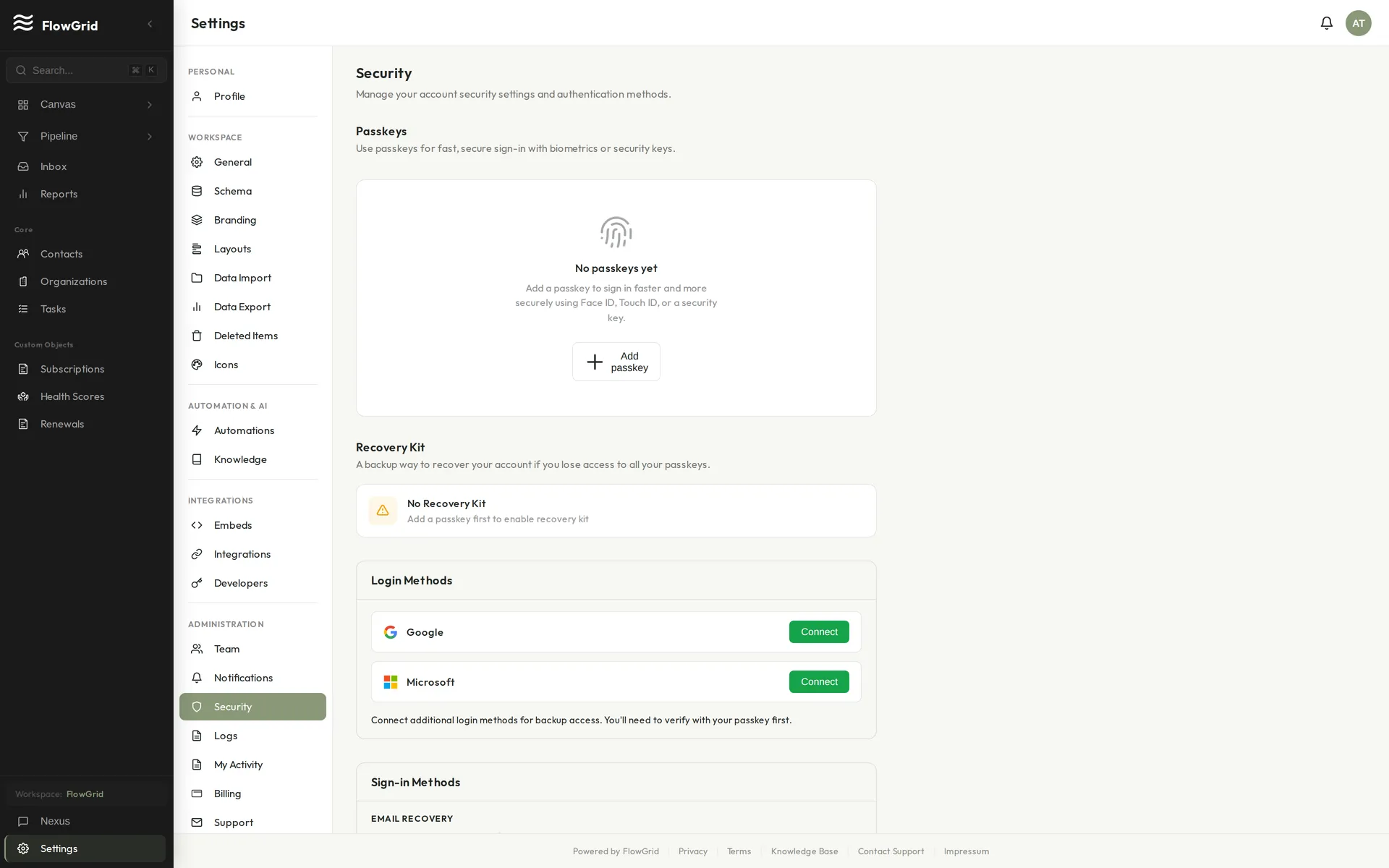Click the FlowGrid logo icon
1389x868 pixels.
(23, 23)
